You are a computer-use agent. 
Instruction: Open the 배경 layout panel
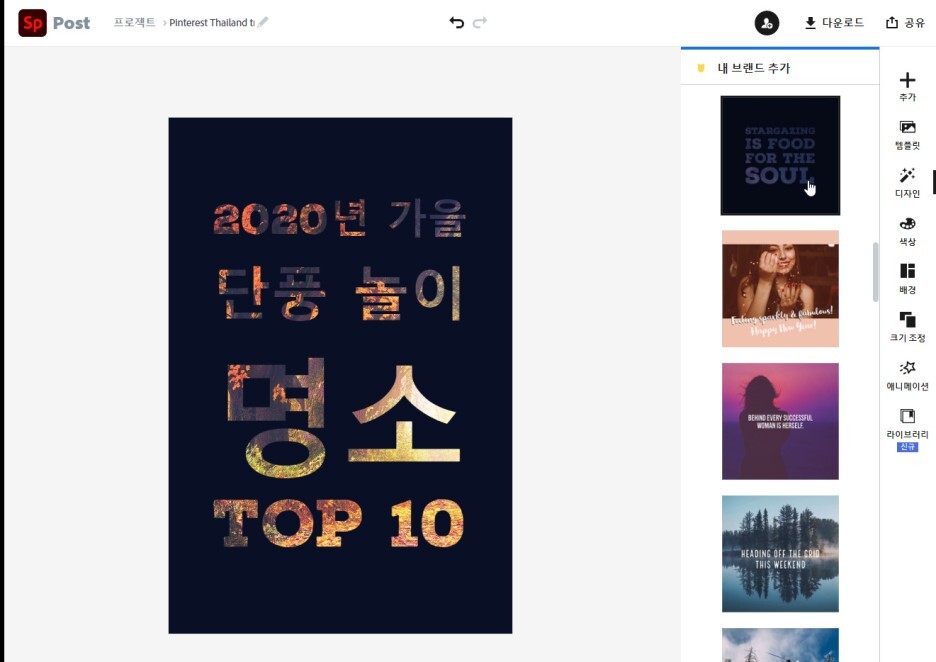coord(907,279)
